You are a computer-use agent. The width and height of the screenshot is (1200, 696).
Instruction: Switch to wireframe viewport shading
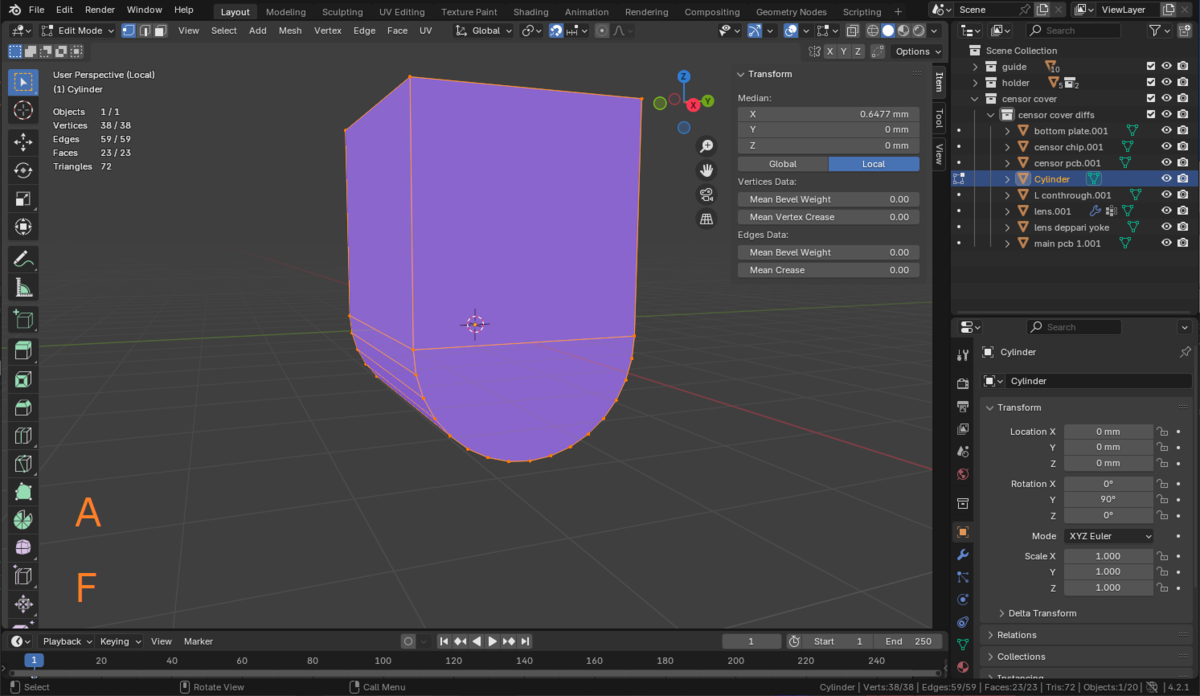coord(872,30)
